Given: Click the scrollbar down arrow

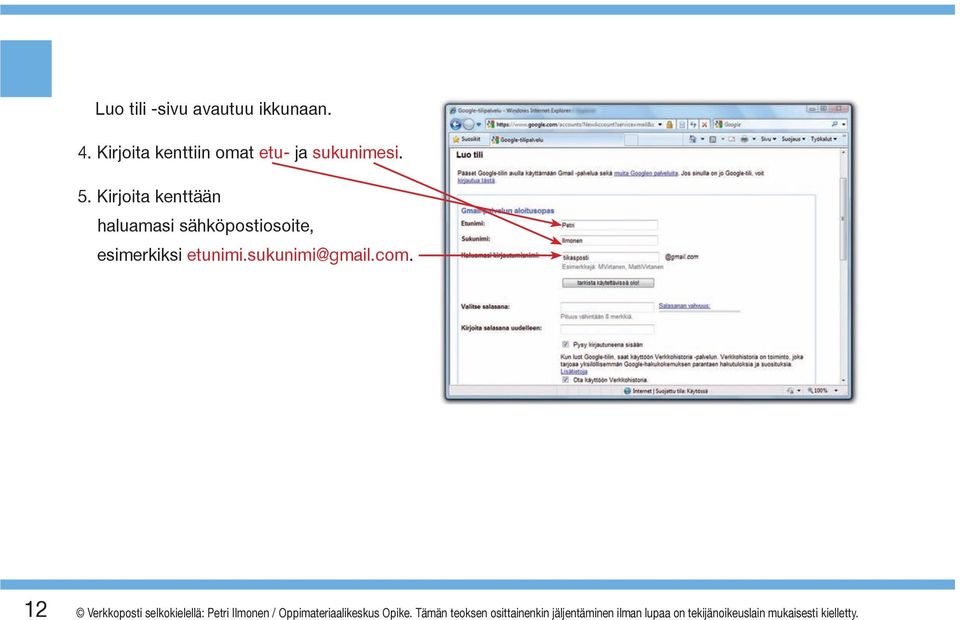Looking at the screenshot, I should (x=843, y=380).
